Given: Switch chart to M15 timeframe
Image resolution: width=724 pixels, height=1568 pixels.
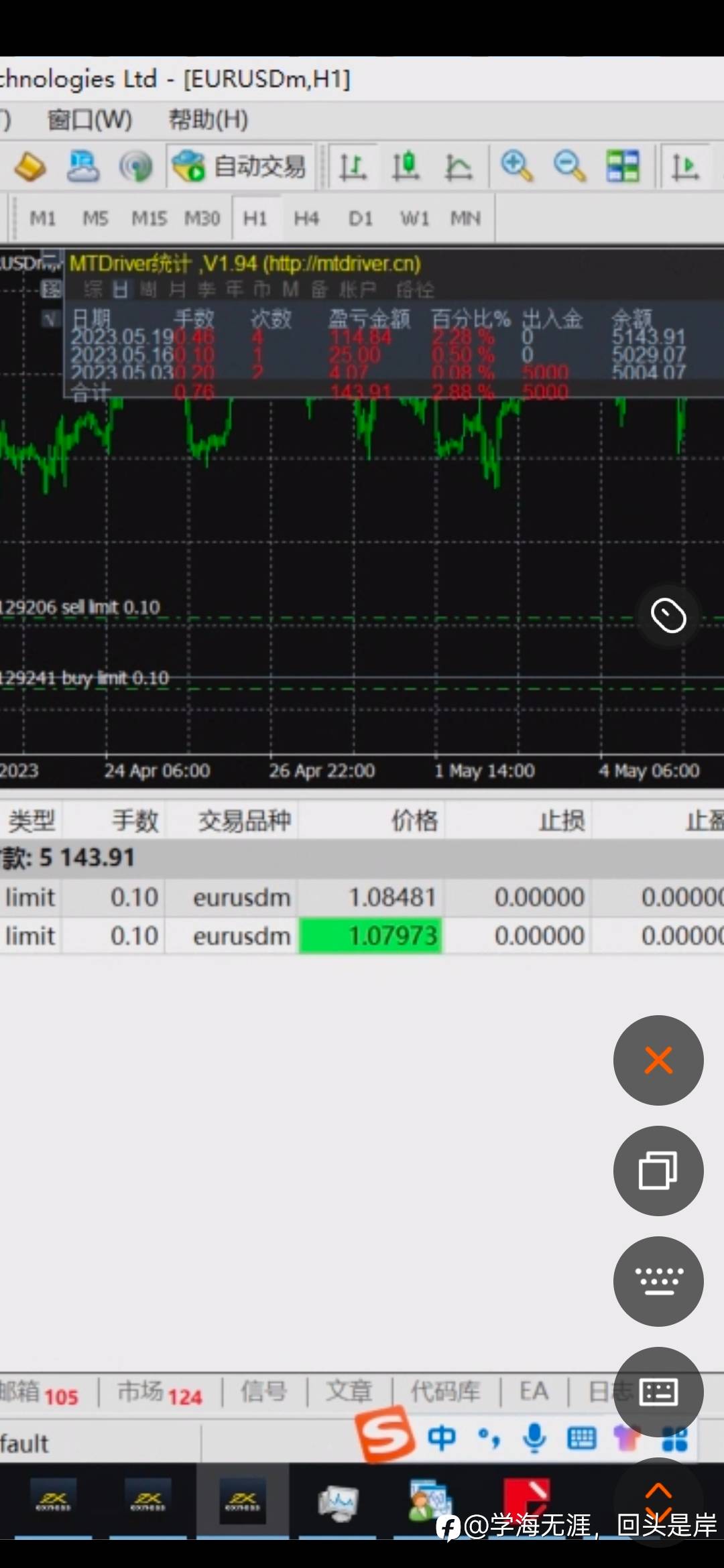Looking at the screenshot, I should pos(149,218).
